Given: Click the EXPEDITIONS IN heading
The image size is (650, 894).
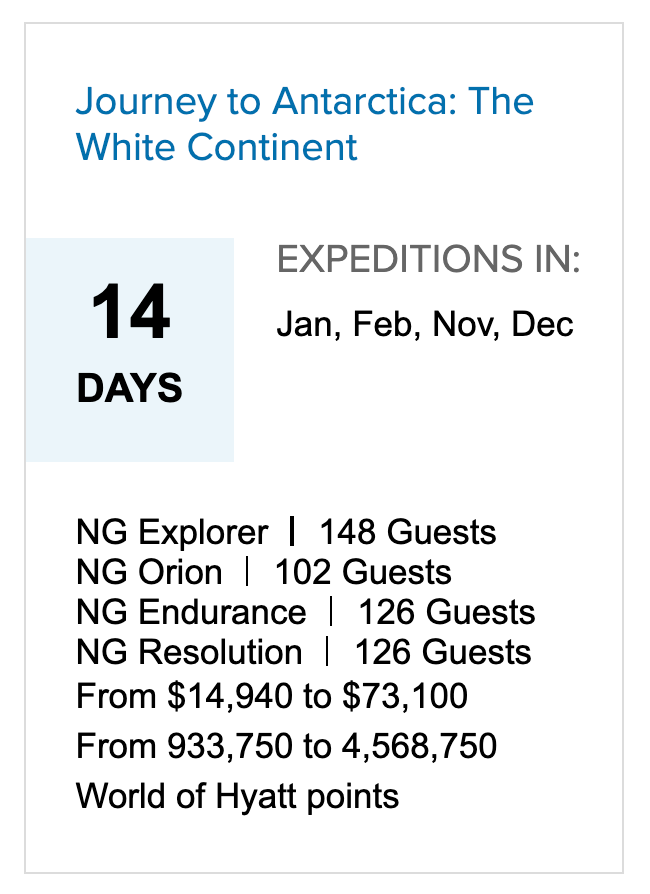Looking at the screenshot, I should click(428, 261).
